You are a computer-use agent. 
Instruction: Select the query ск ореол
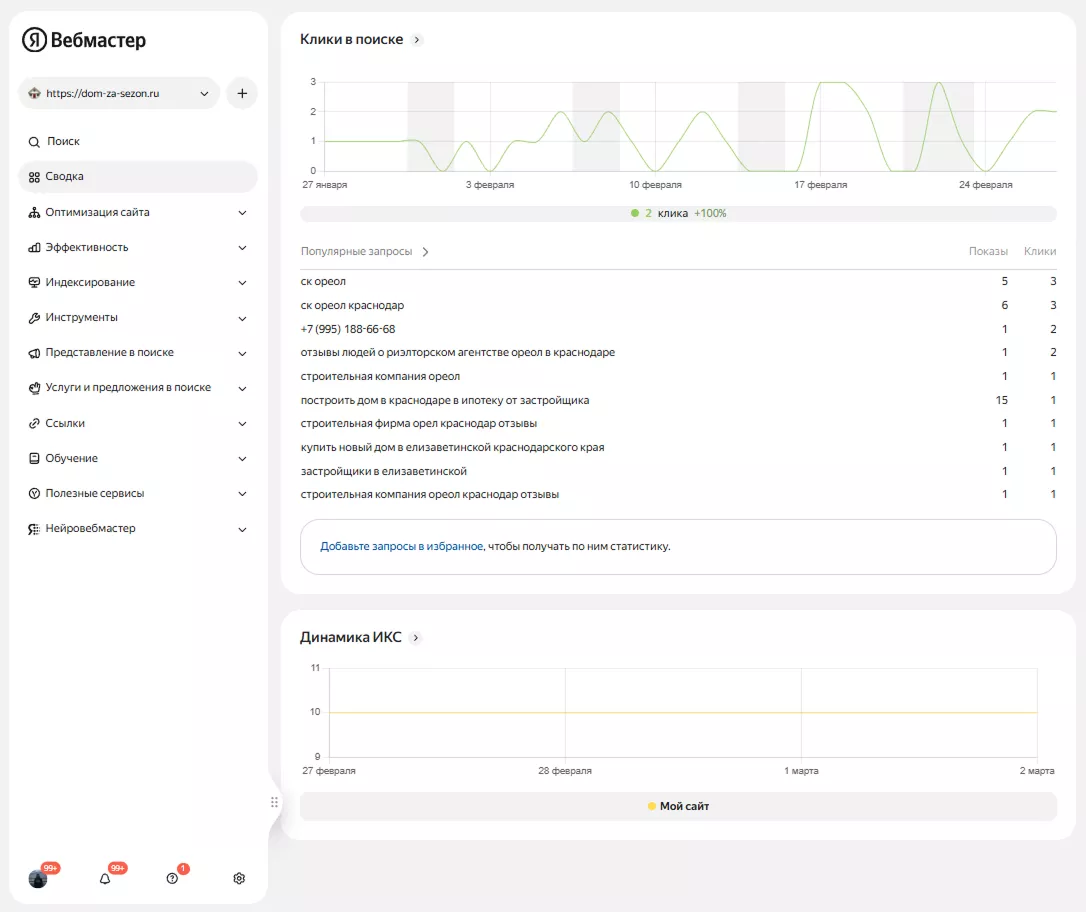tap(323, 281)
